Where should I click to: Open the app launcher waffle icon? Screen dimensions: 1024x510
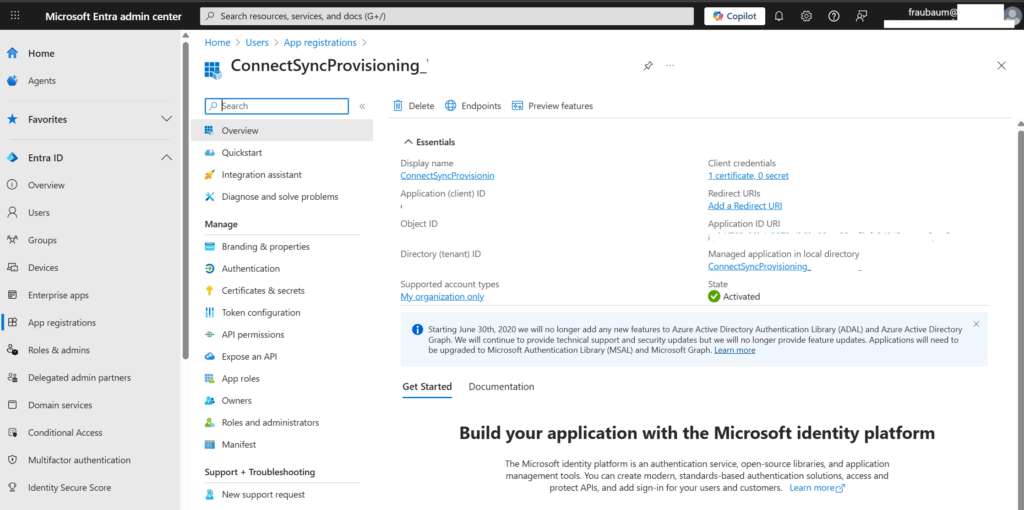pos(15,16)
